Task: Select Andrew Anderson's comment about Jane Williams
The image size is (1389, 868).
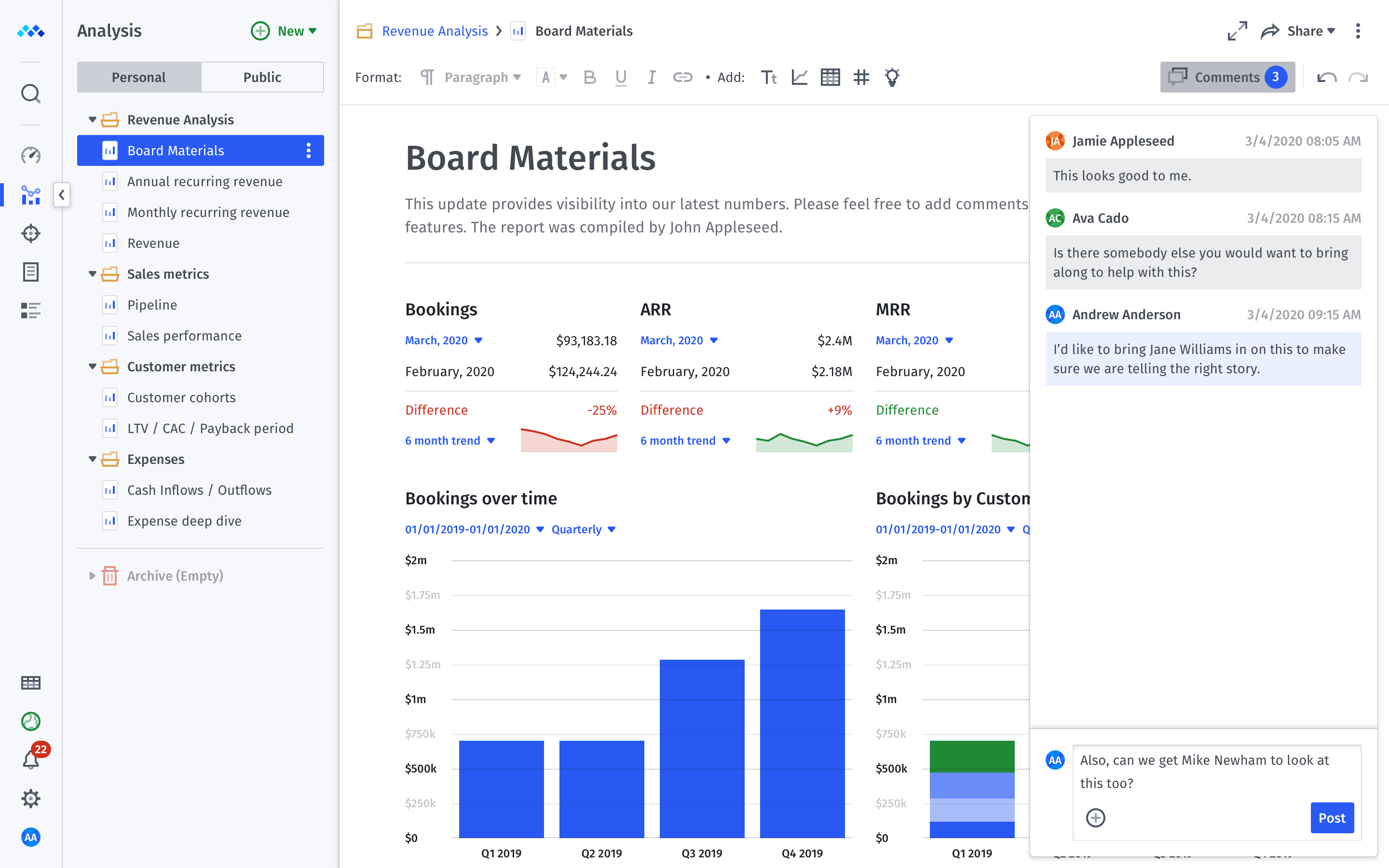Action: 1203,359
